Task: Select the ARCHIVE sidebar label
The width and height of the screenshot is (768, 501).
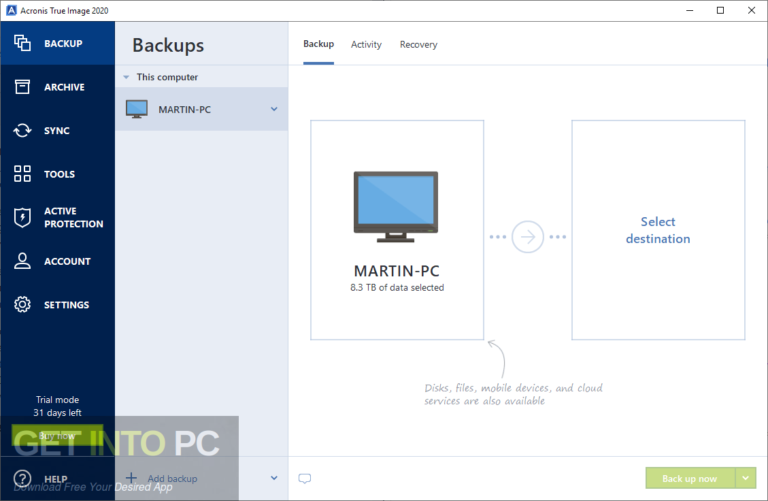Action: 64,87
